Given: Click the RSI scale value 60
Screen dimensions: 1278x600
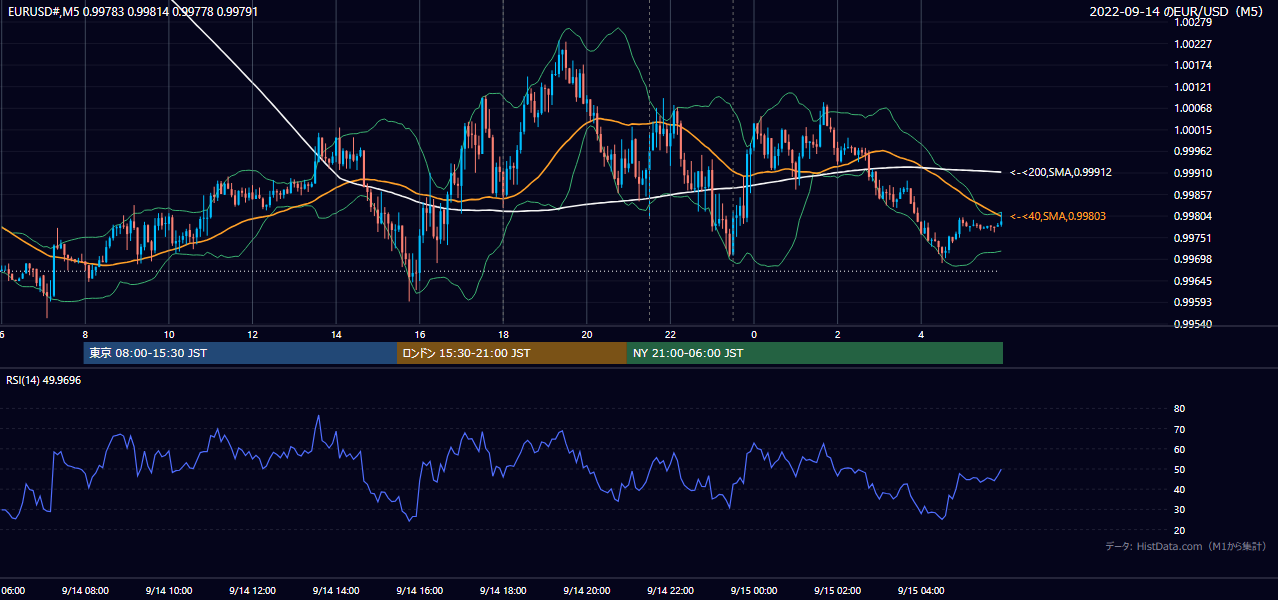Looking at the screenshot, I should 1179,449.
